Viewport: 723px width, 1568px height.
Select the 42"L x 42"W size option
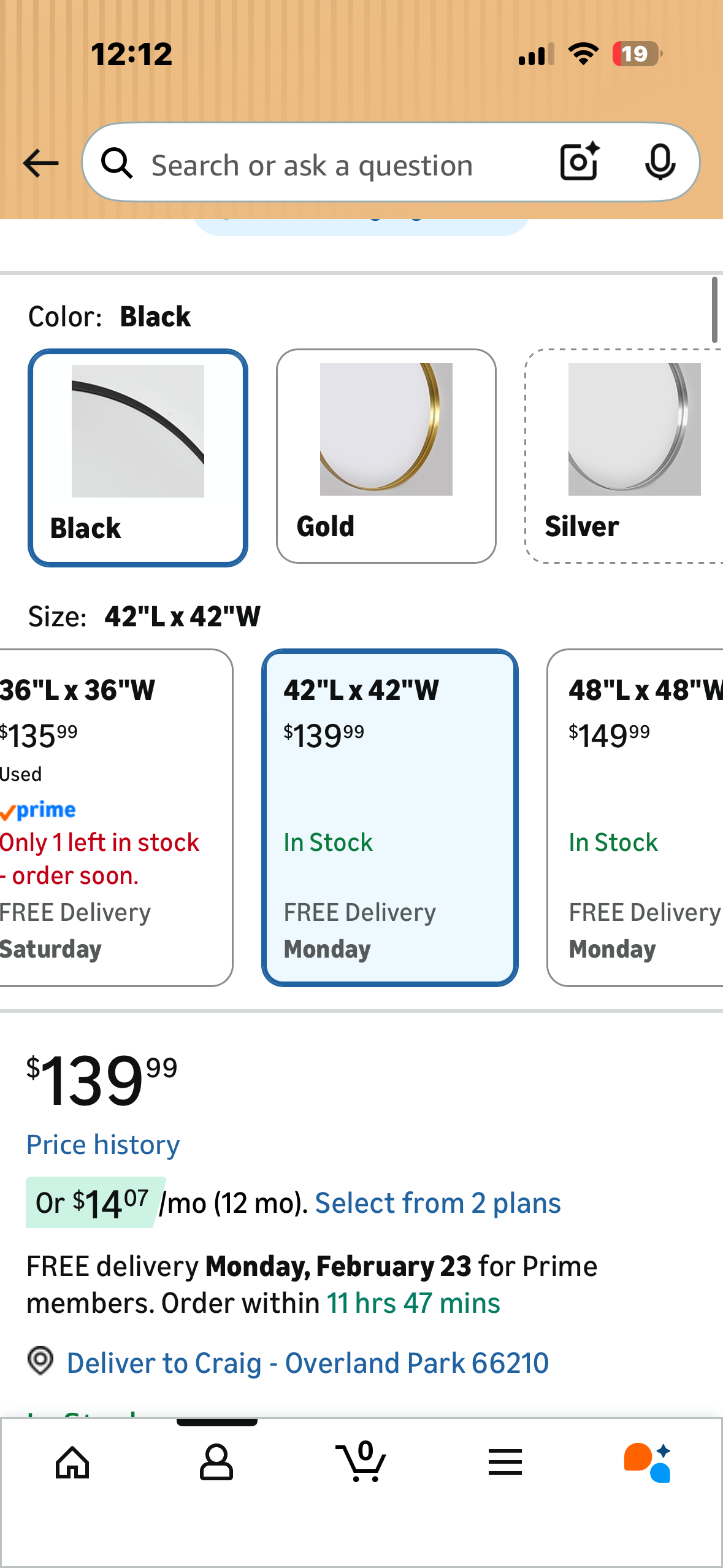tap(389, 817)
